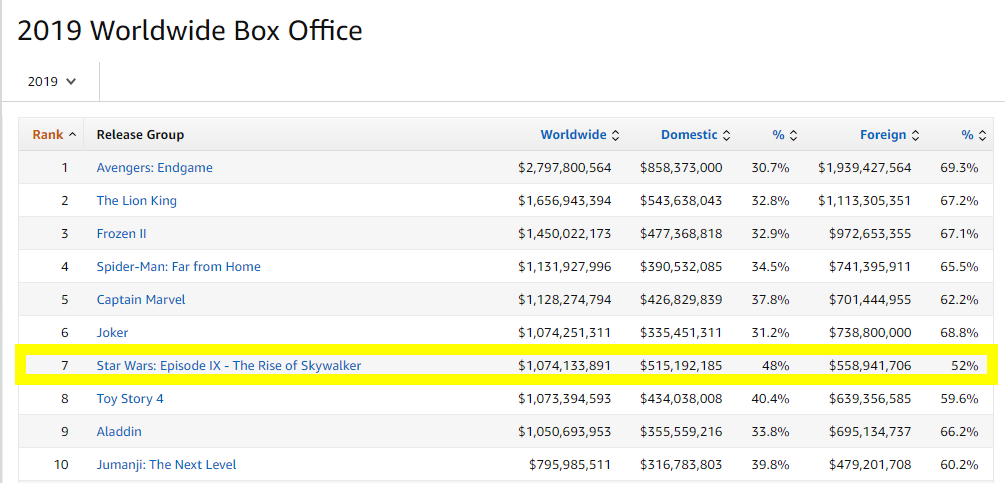Select domestic value $355,559,216
Viewport: 1005px width, 483px height.
point(681,432)
